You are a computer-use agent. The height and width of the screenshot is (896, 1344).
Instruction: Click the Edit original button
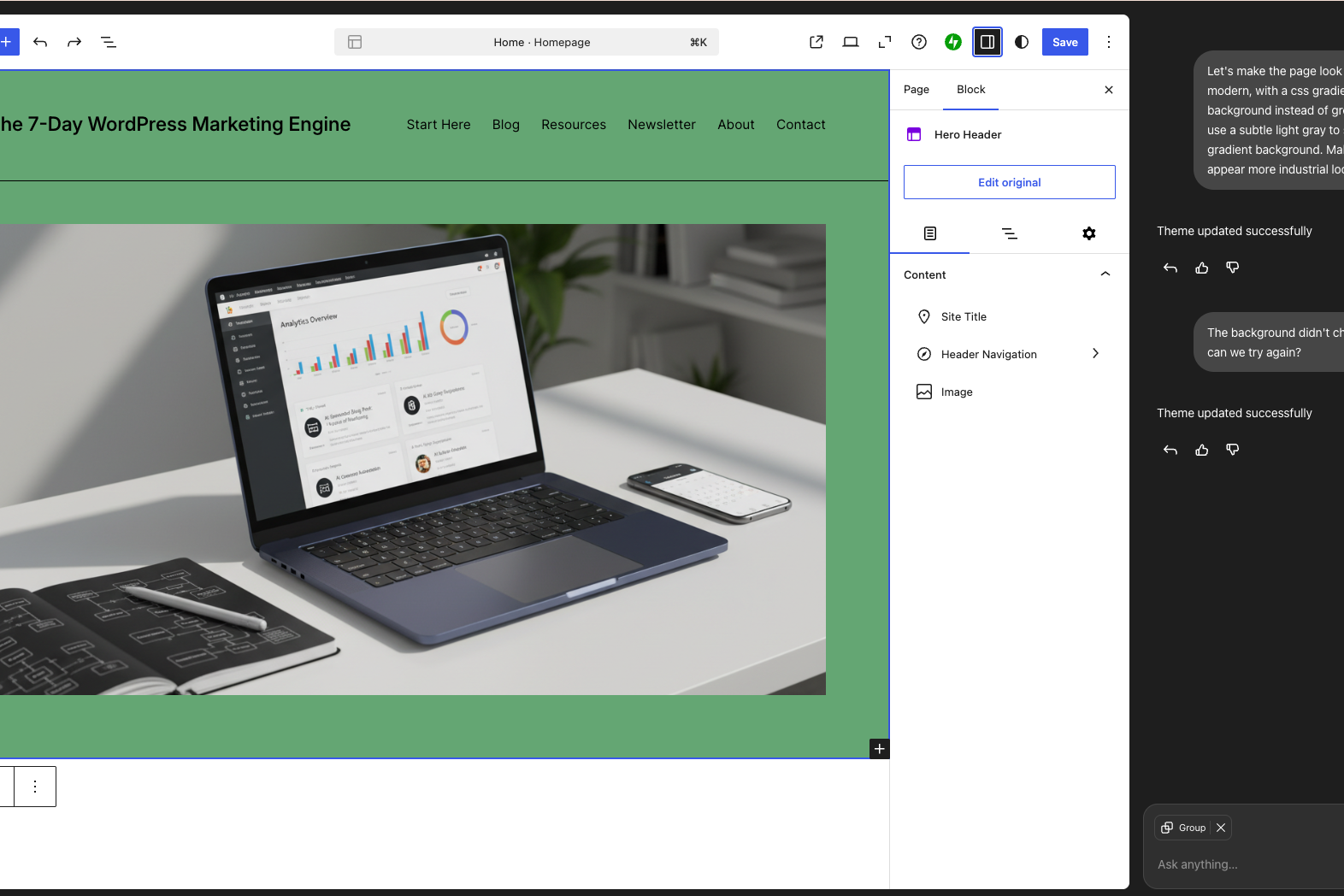1010,182
